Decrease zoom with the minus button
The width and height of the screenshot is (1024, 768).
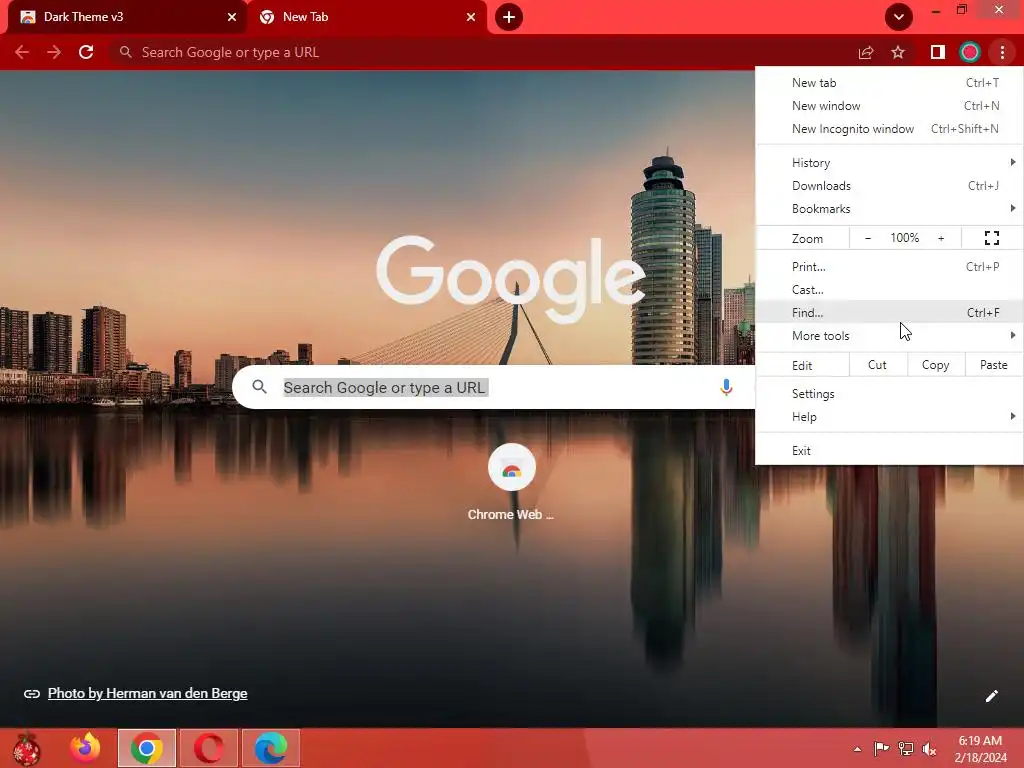click(867, 238)
